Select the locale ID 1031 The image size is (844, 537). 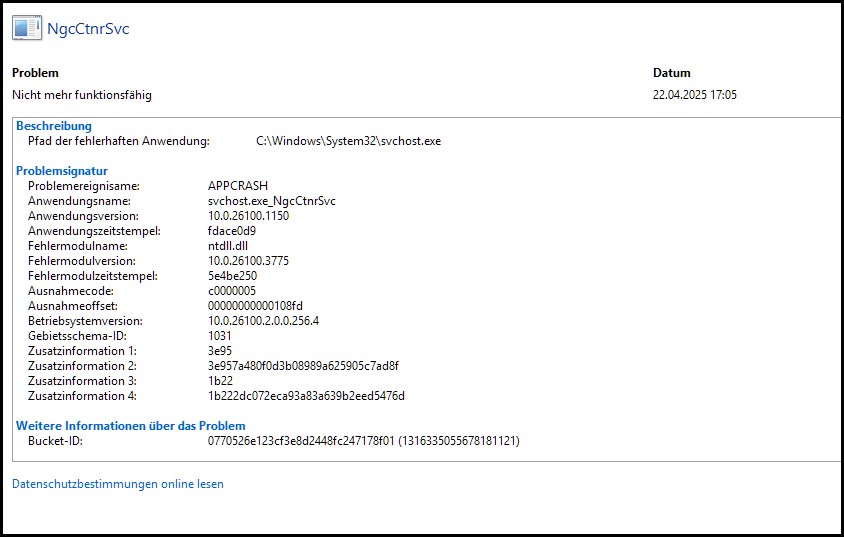pos(220,336)
